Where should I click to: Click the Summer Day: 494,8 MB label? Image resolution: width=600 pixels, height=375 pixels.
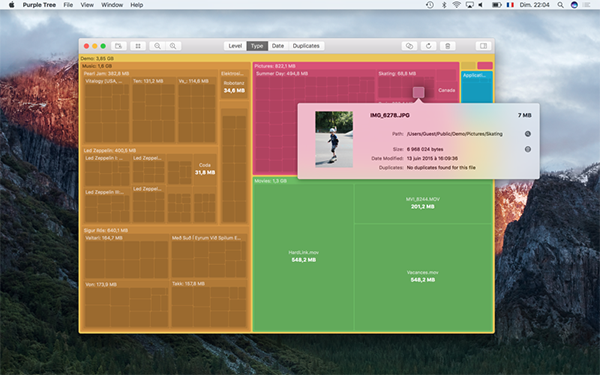(282, 73)
